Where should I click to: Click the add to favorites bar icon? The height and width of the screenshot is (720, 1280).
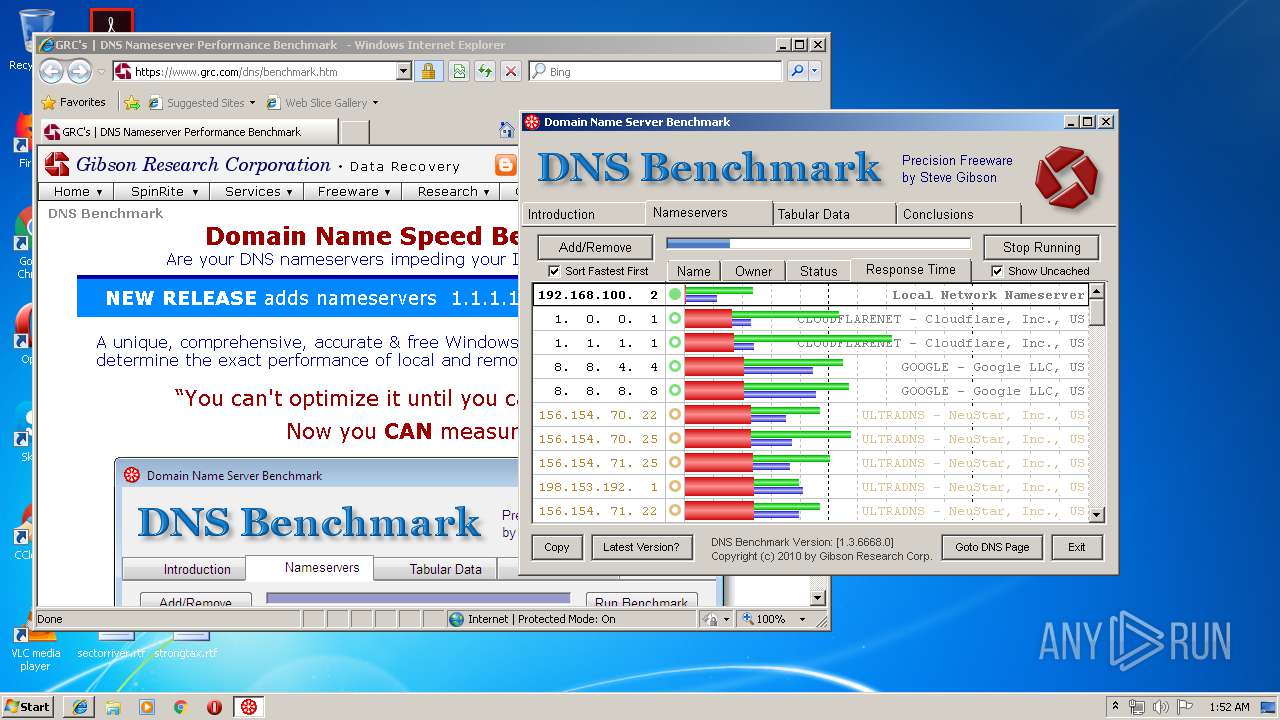(131, 102)
